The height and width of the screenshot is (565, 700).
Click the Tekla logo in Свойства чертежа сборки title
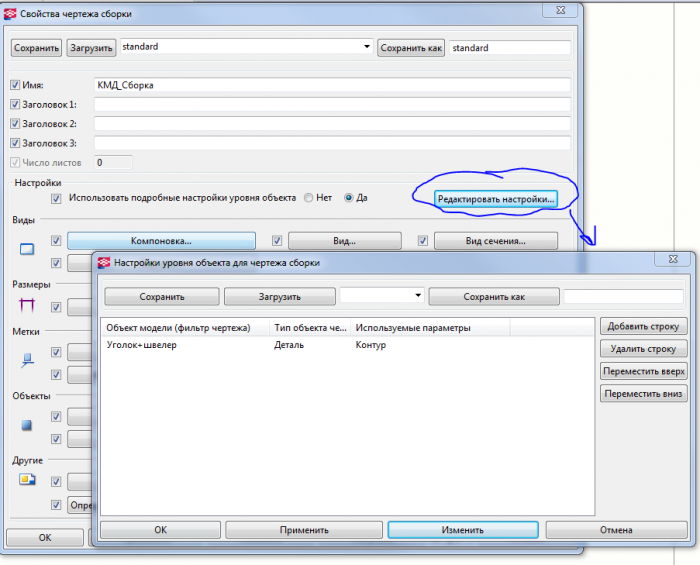pos(10,14)
